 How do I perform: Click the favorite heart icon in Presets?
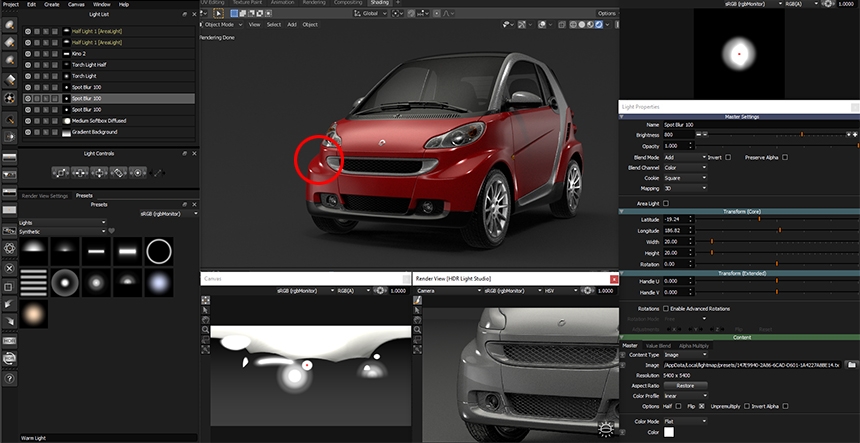(x=111, y=231)
